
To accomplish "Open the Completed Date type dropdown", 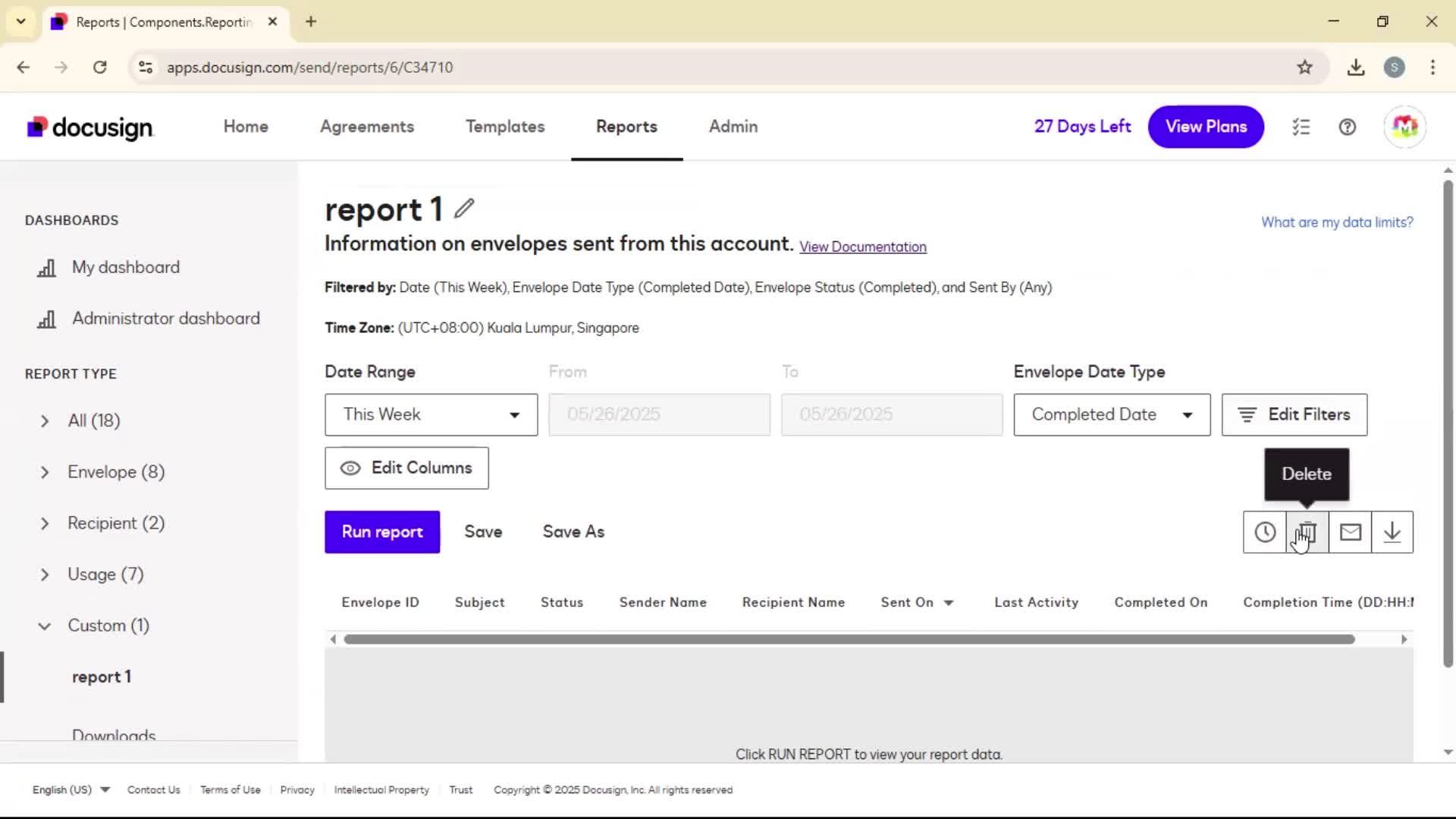I will pyautogui.click(x=1112, y=415).
